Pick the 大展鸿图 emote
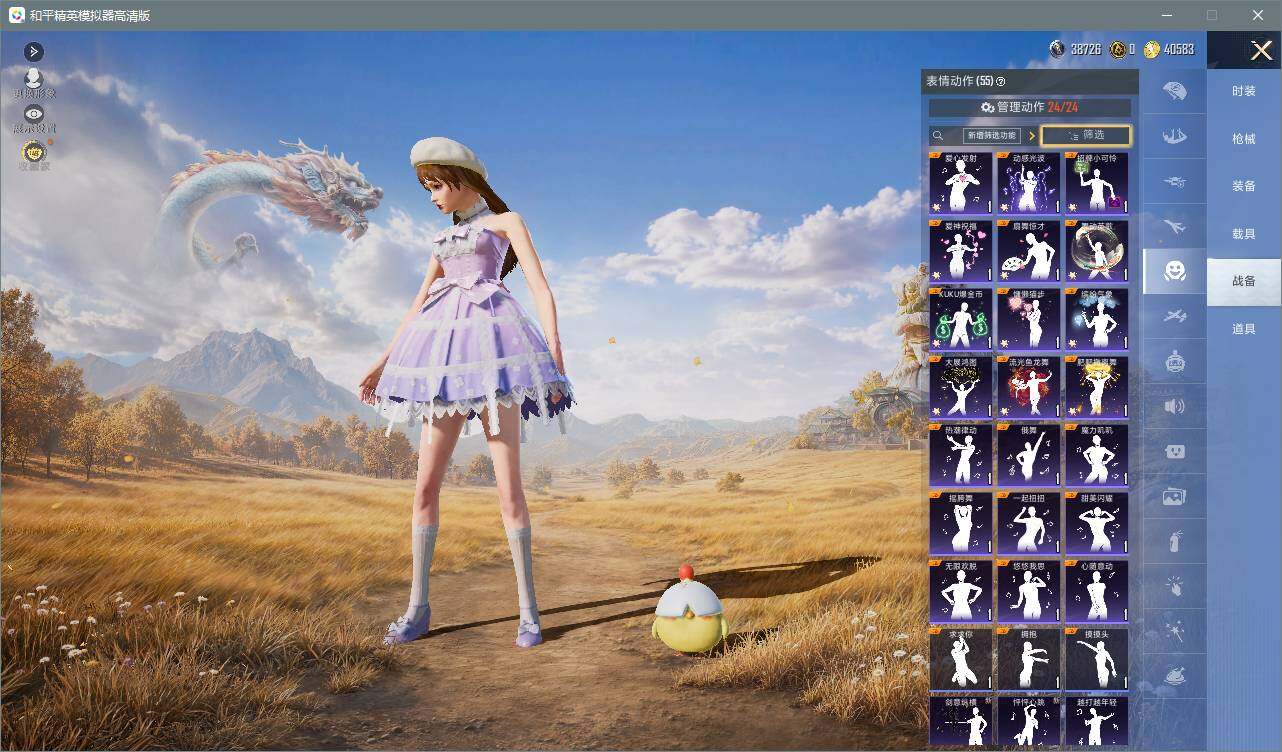Viewport: 1282px width, 752px height. coord(961,387)
